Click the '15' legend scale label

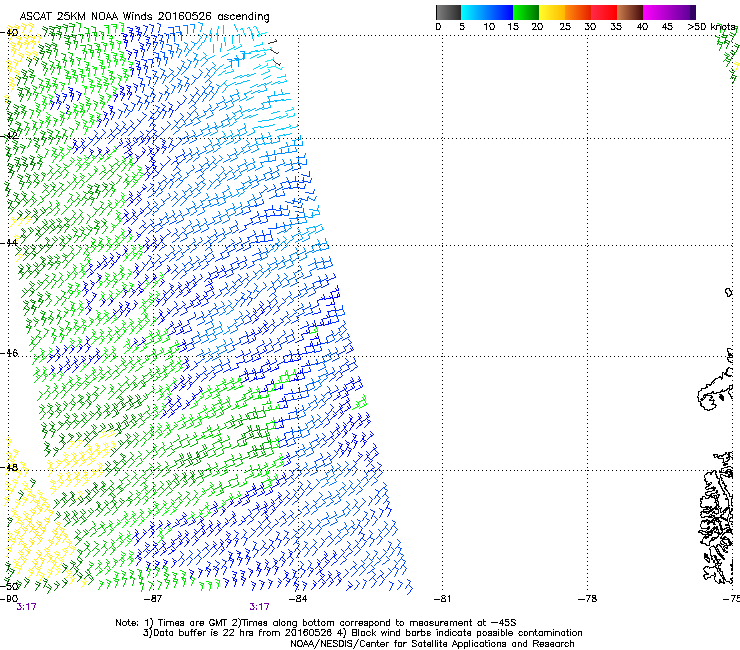click(x=513, y=27)
